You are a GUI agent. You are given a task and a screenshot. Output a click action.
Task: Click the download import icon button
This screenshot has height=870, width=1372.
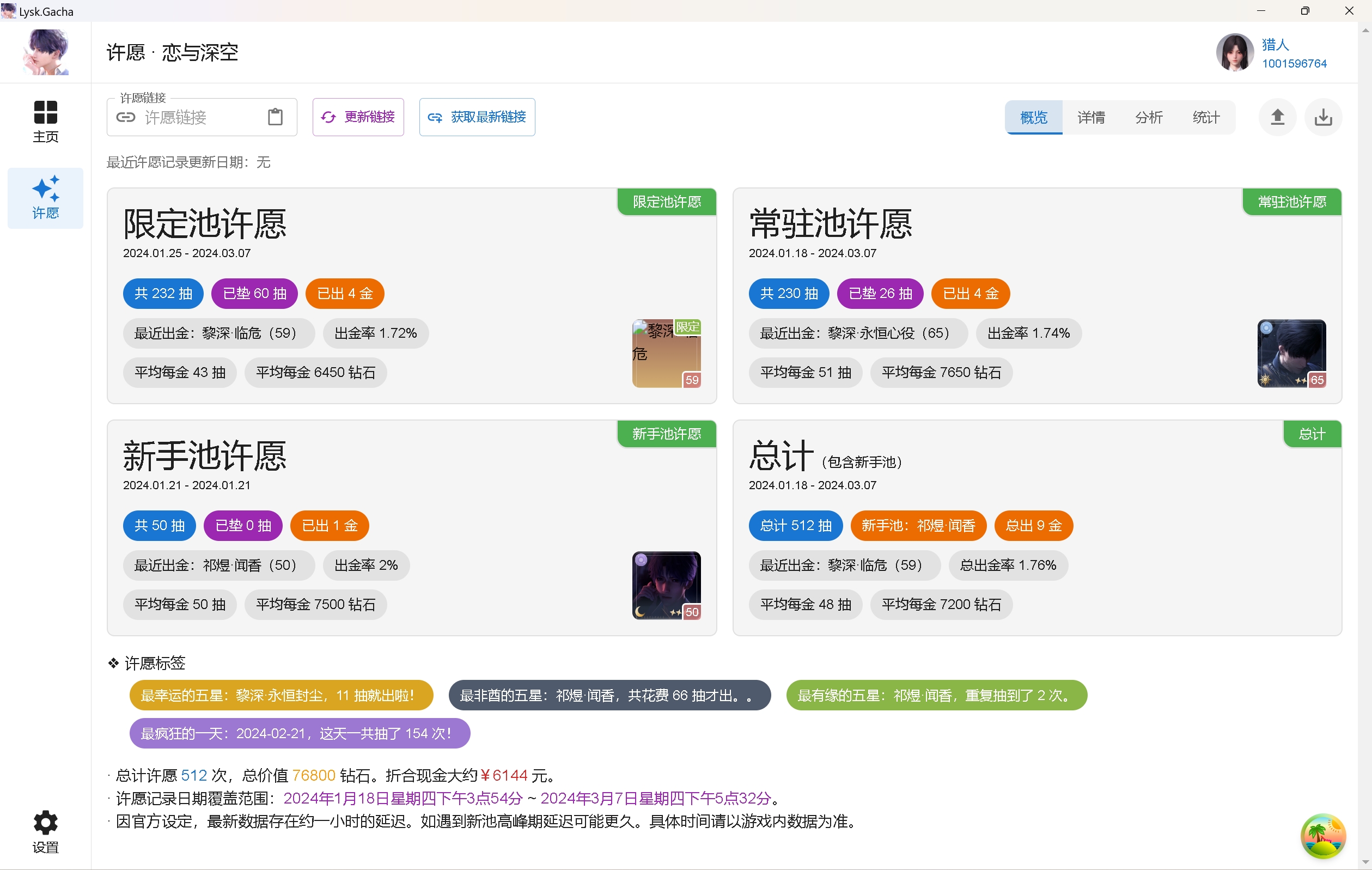tap(1323, 117)
